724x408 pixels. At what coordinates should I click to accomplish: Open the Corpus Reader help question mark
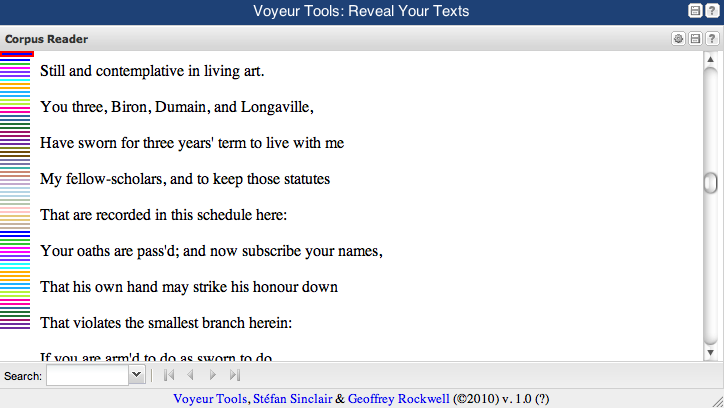tap(712, 39)
